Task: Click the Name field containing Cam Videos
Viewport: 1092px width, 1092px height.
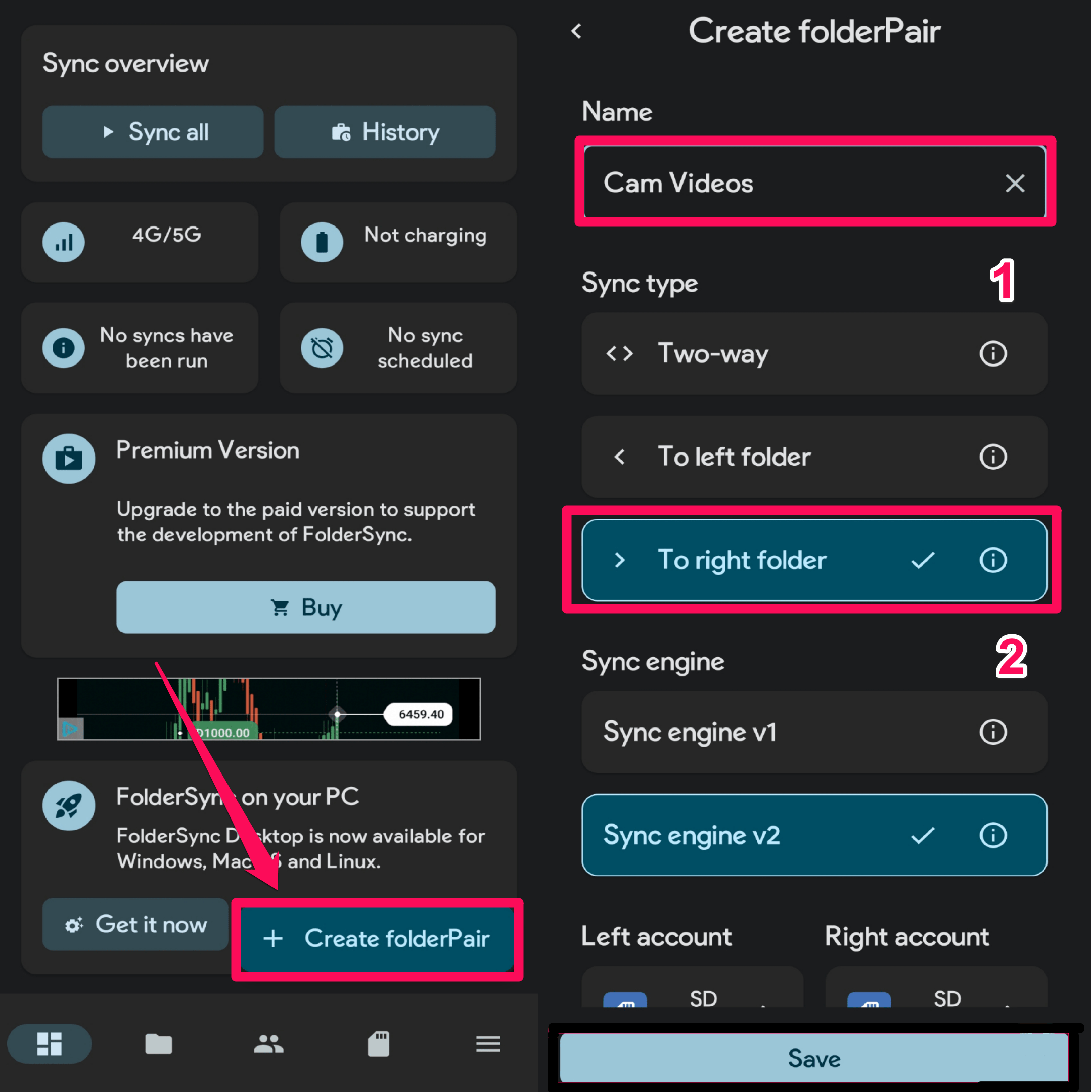Action: click(x=814, y=181)
